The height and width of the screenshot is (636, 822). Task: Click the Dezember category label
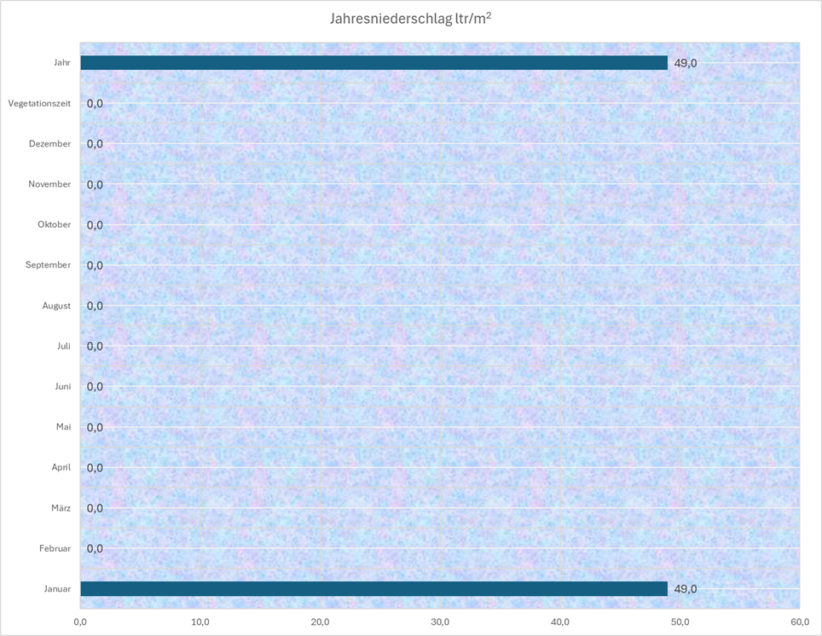click(x=50, y=144)
